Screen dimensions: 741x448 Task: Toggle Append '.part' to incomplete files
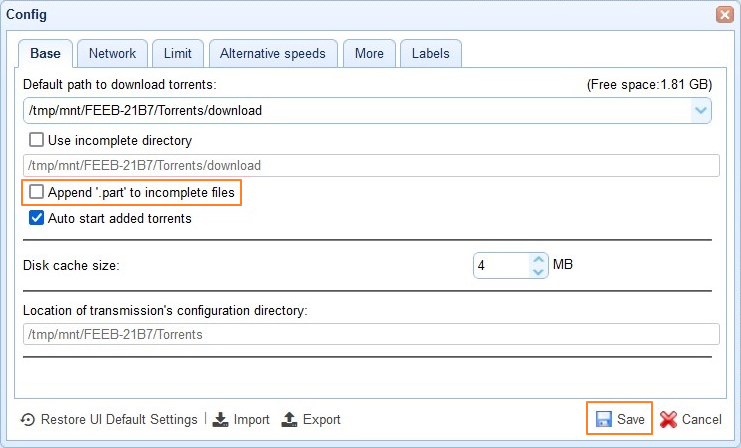click(x=37, y=191)
